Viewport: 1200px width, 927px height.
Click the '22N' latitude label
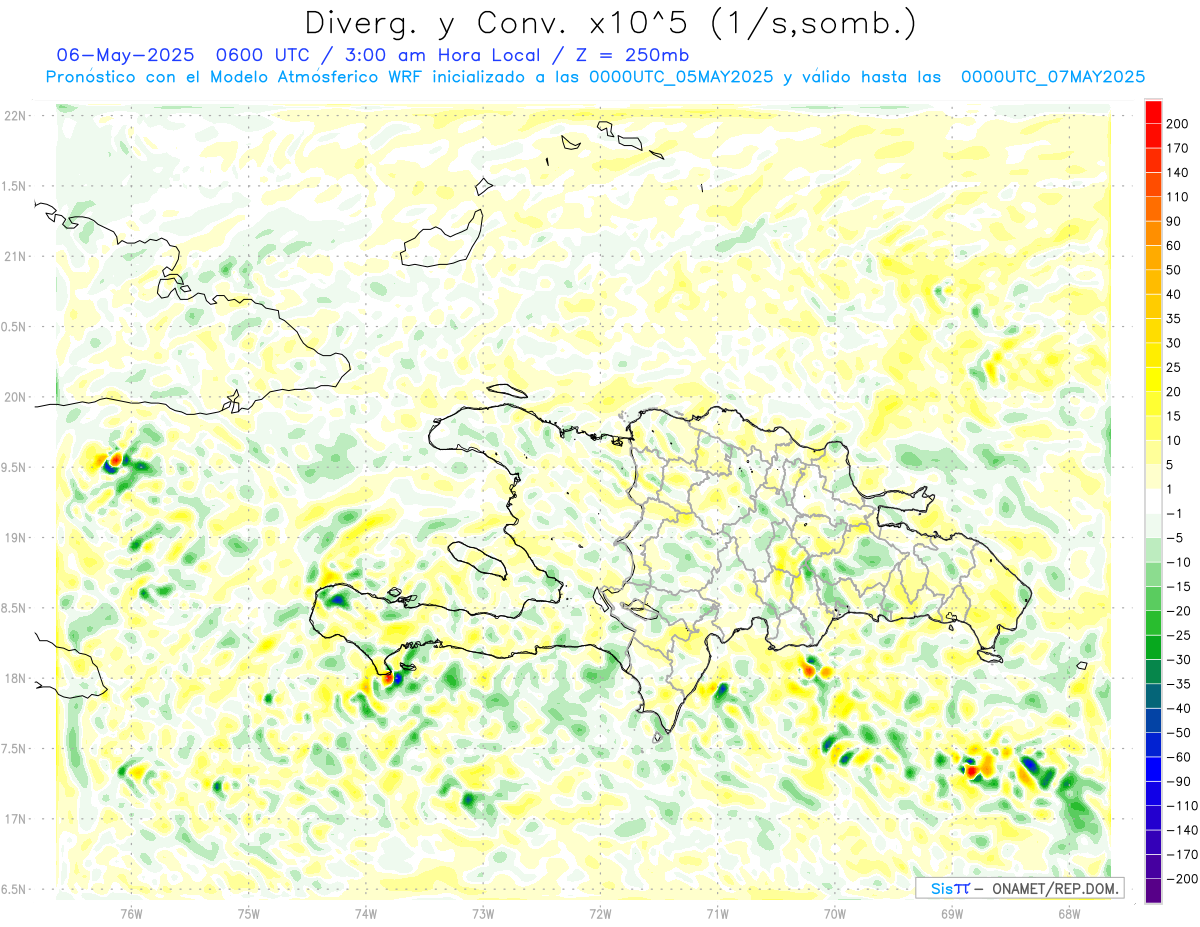15,116
